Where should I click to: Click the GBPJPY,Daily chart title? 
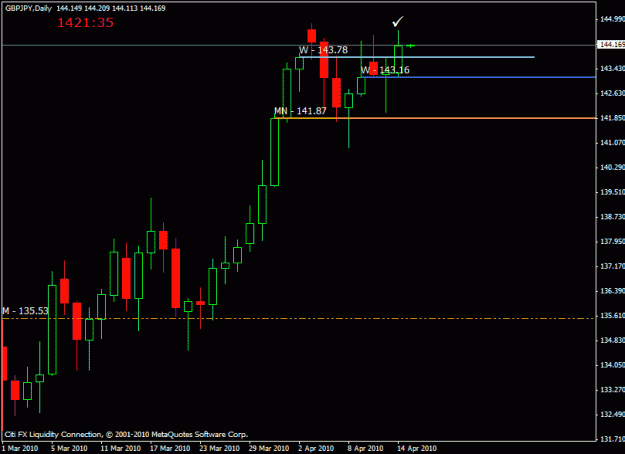click(x=28, y=8)
